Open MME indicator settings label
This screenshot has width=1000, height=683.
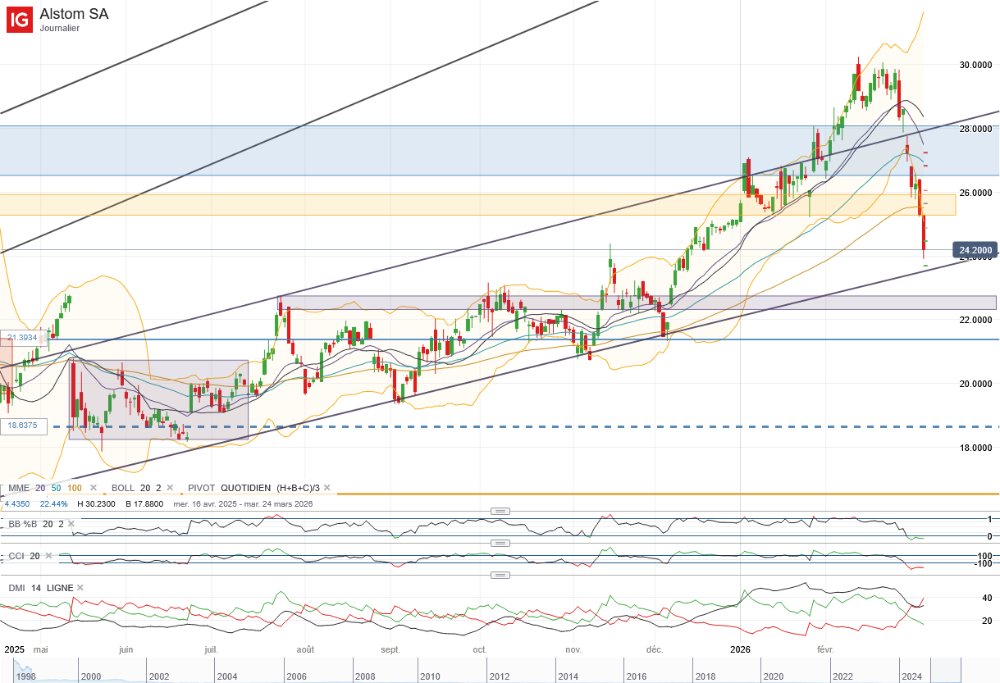[x=19, y=488]
